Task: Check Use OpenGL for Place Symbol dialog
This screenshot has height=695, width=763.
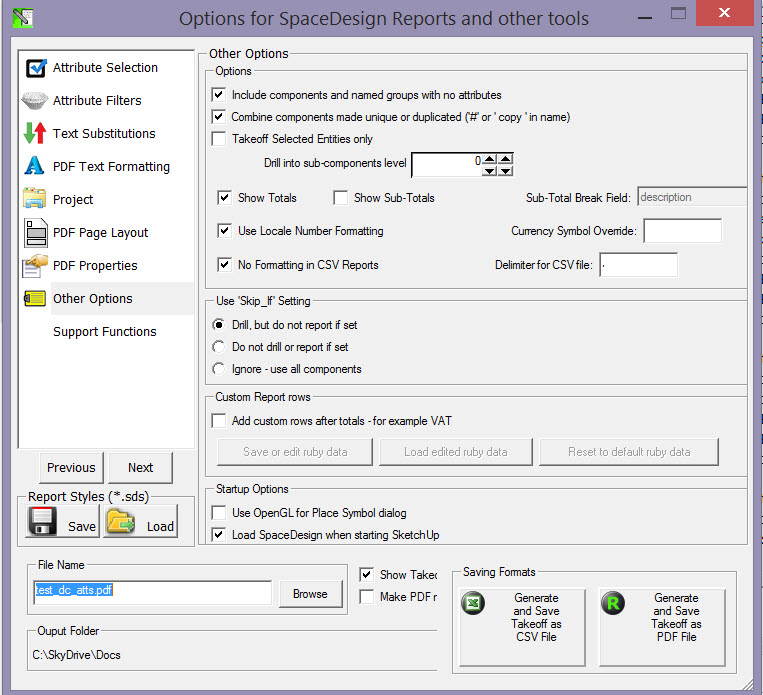Action: click(x=218, y=512)
